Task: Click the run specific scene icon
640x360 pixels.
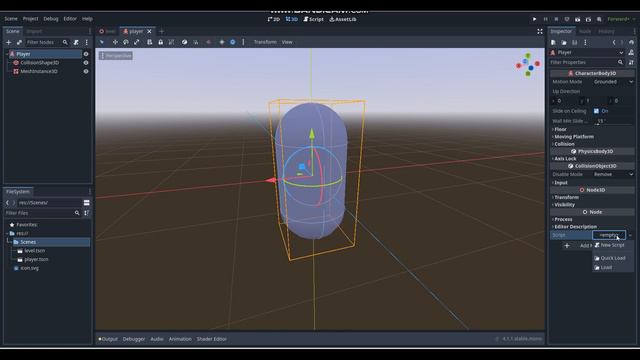Action: (588, 19)
